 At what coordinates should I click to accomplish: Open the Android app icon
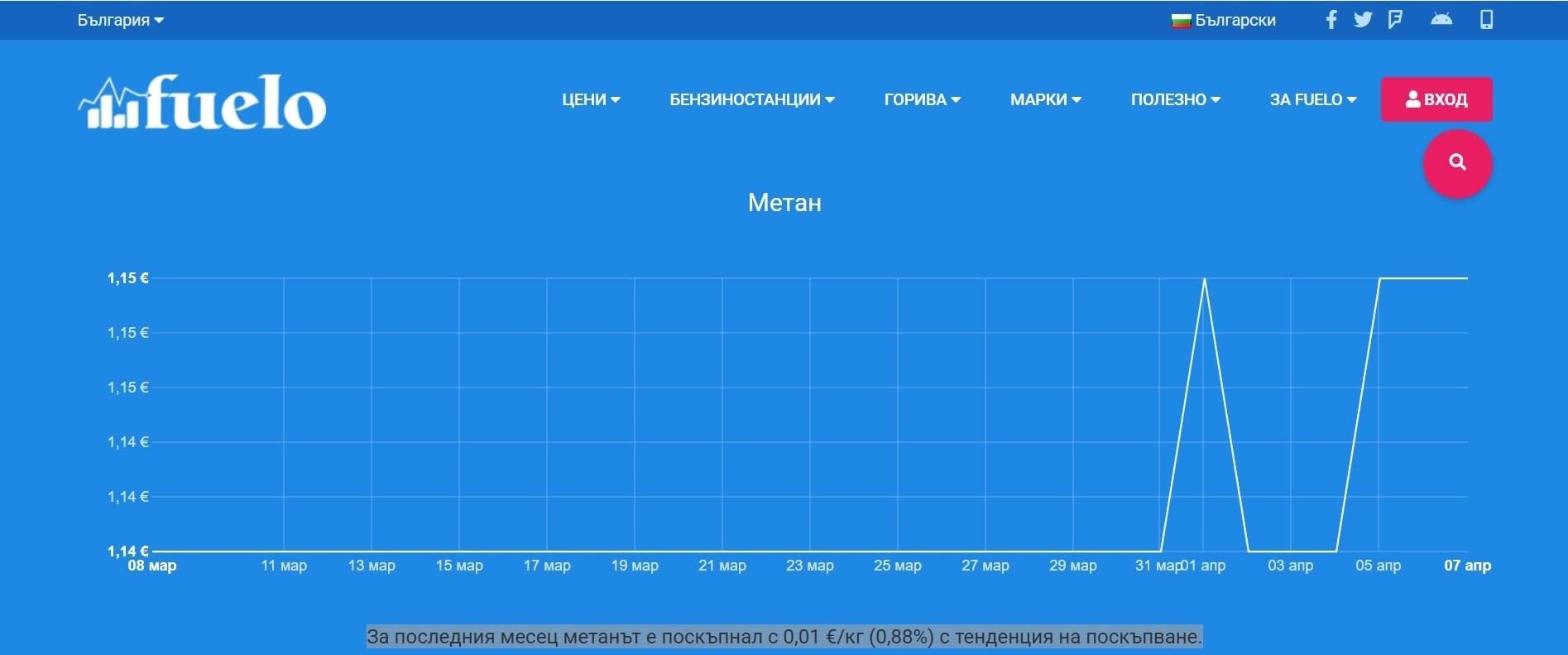(1441, 20)
